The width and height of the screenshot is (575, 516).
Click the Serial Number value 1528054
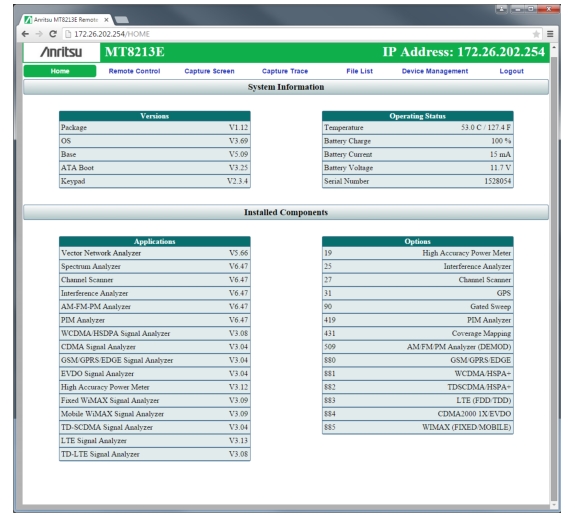click(x=498, y=181)
